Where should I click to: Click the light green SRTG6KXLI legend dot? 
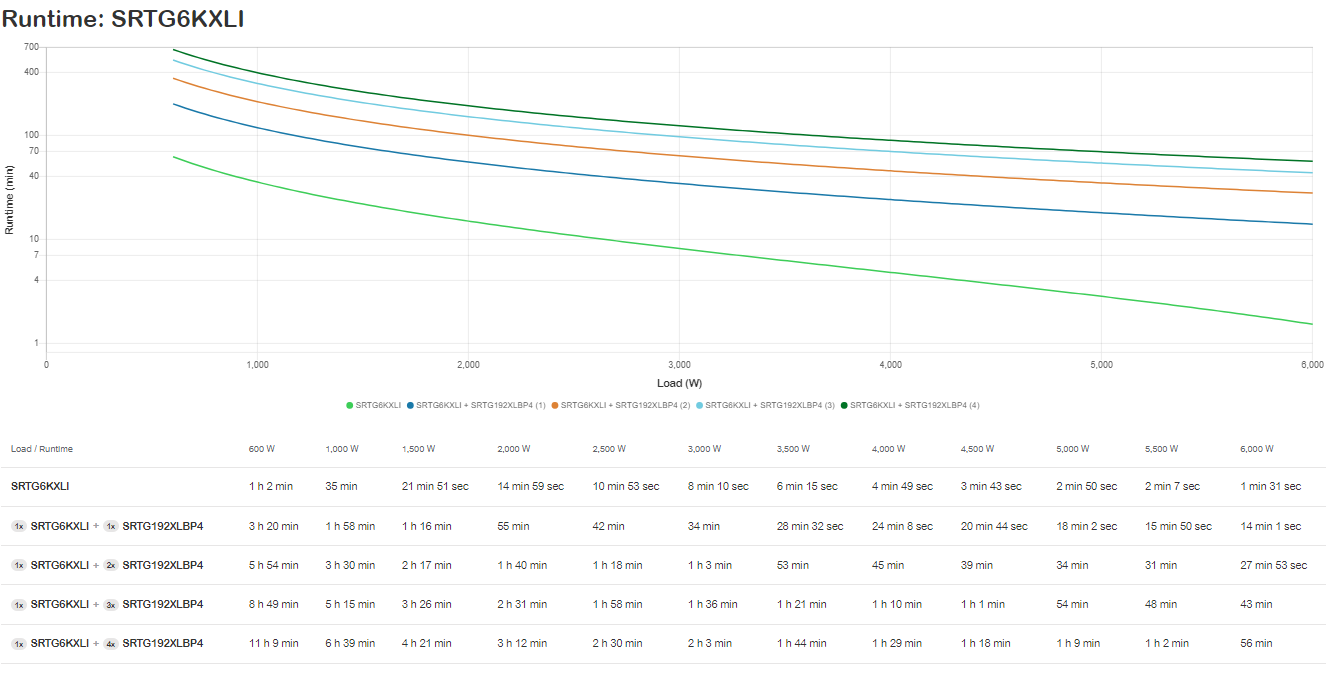(350, 405)
